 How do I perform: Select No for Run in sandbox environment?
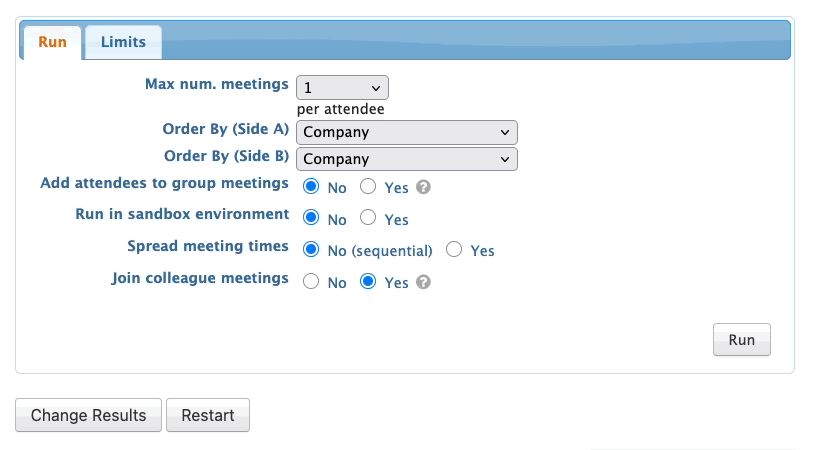[311, 218]
